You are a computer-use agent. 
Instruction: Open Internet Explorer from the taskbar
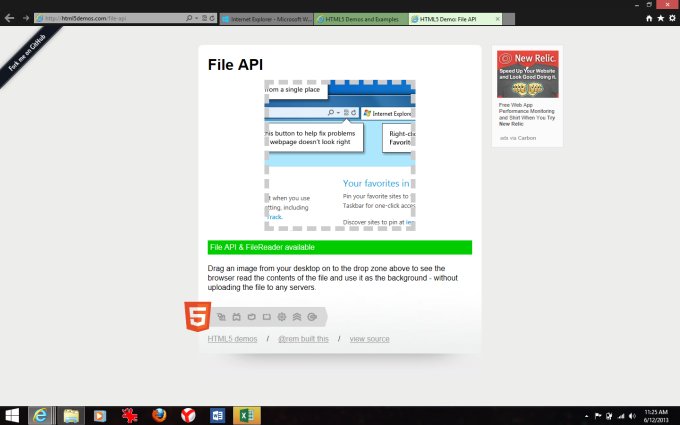(x=40, y=415)
